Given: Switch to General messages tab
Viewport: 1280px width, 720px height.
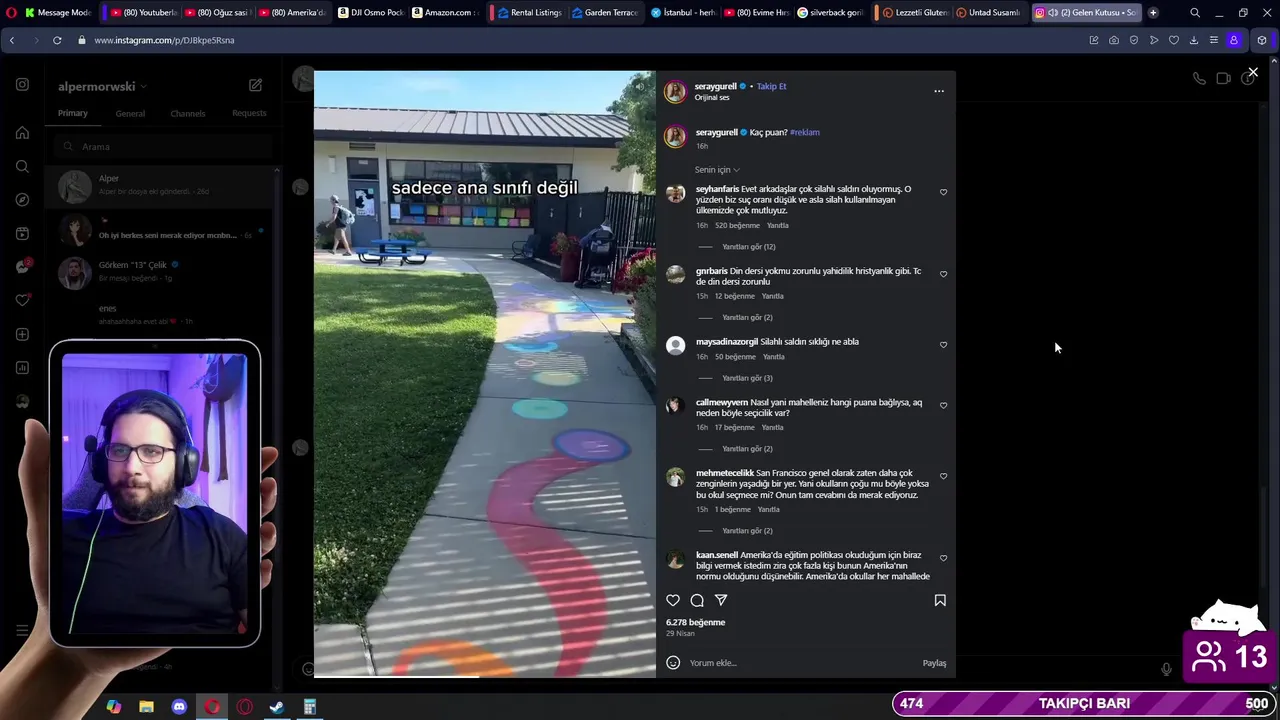Looking at the screenshot, I should tap(130, 113).
